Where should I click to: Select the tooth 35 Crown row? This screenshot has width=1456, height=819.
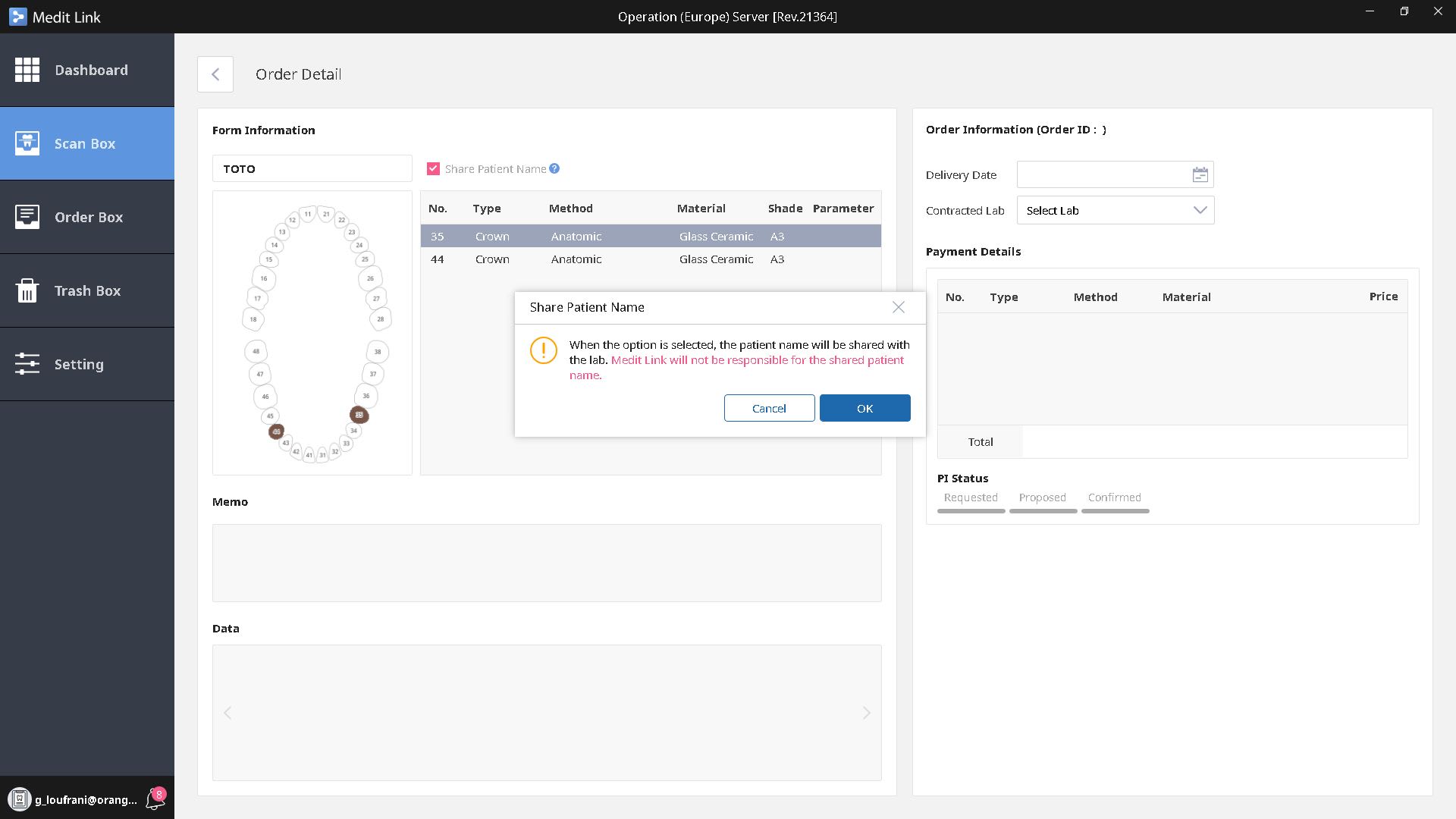(651, 236)
